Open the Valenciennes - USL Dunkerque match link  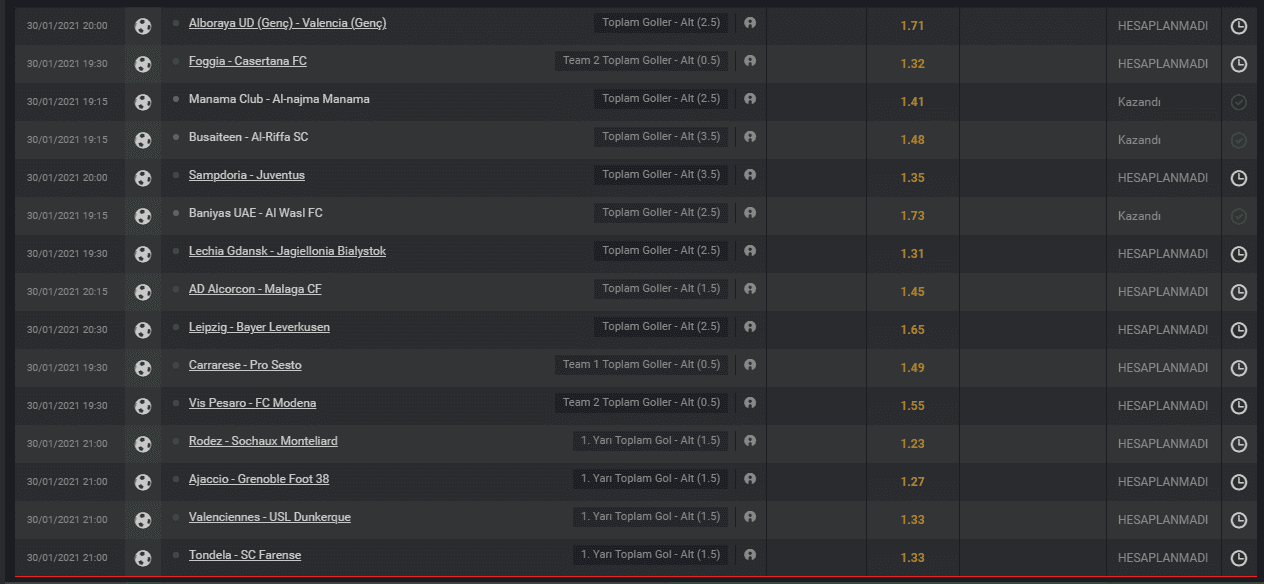point(270,517)
